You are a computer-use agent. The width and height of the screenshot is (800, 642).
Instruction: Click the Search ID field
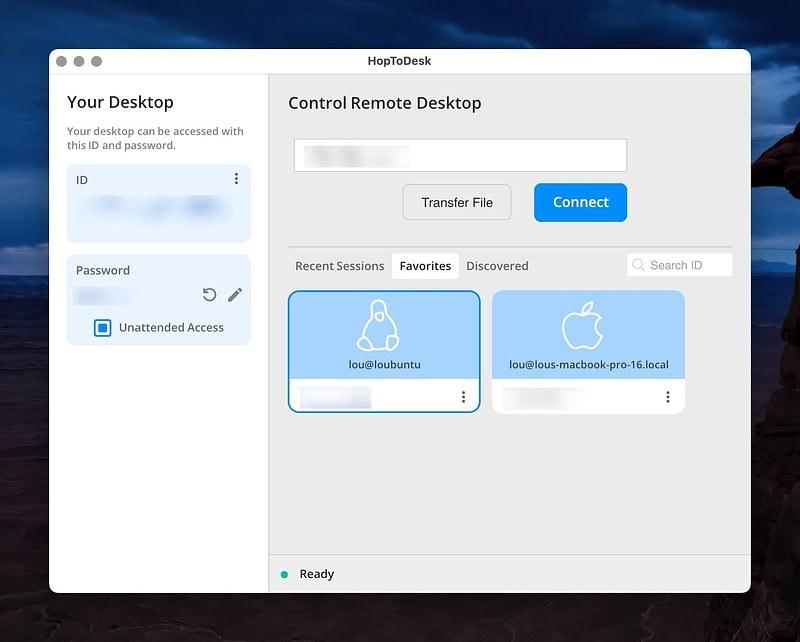(680, 265)
